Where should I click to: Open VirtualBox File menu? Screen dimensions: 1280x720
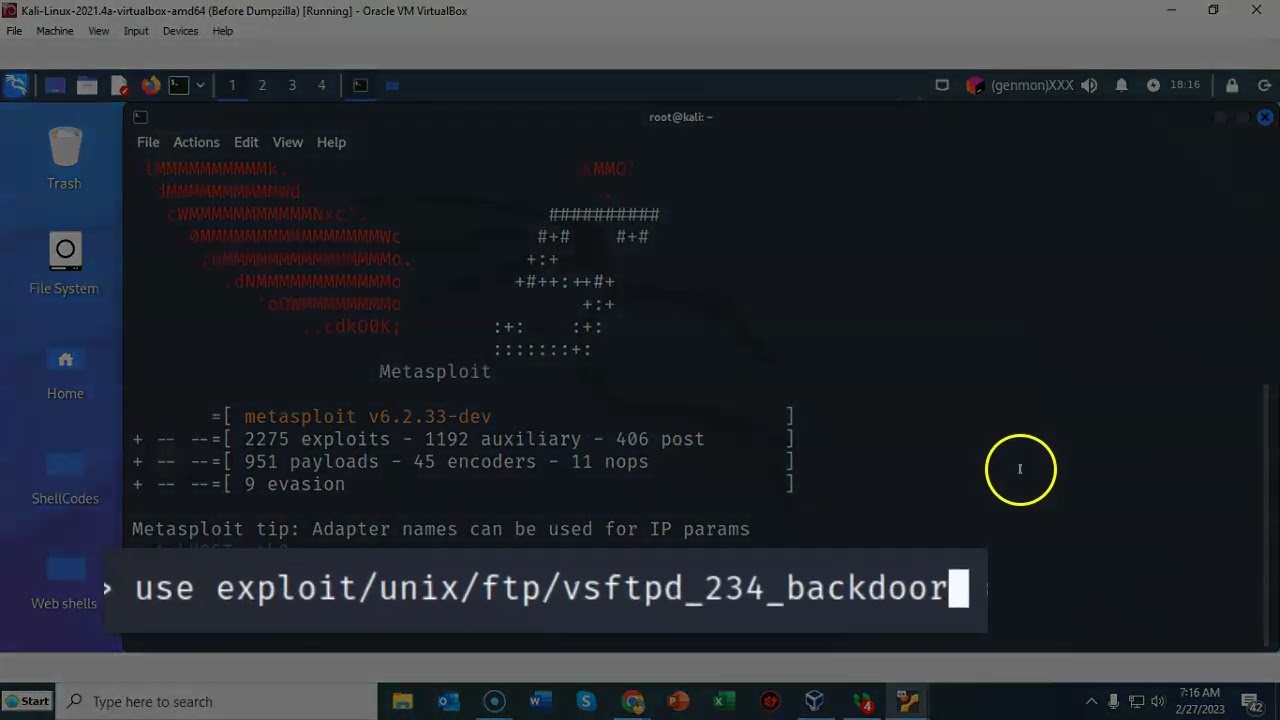[14, 31]
